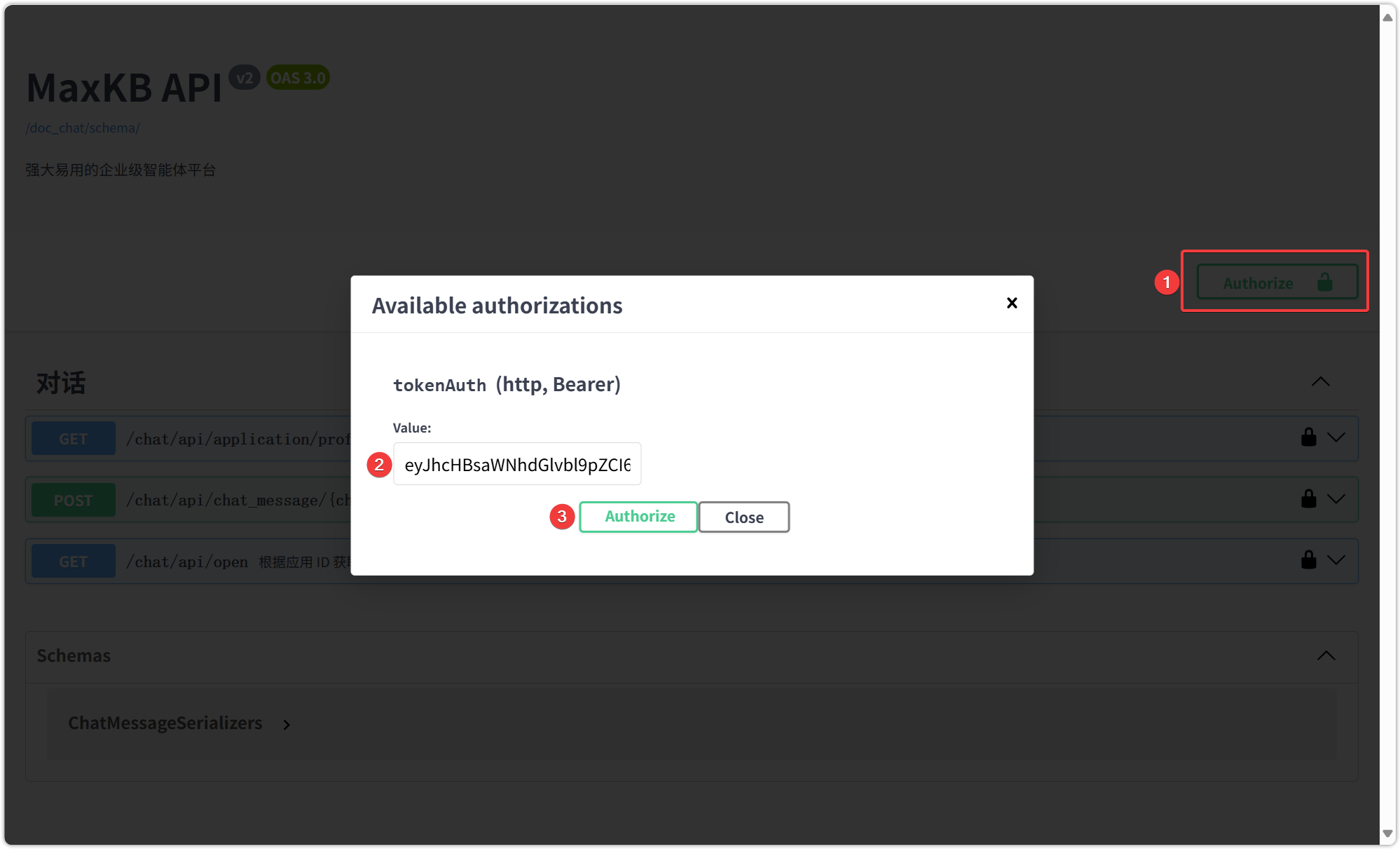Close the authorizations dialog with X icon
The width and height of the screenshot is (1400, 849).
click(x=1011, y=303)
